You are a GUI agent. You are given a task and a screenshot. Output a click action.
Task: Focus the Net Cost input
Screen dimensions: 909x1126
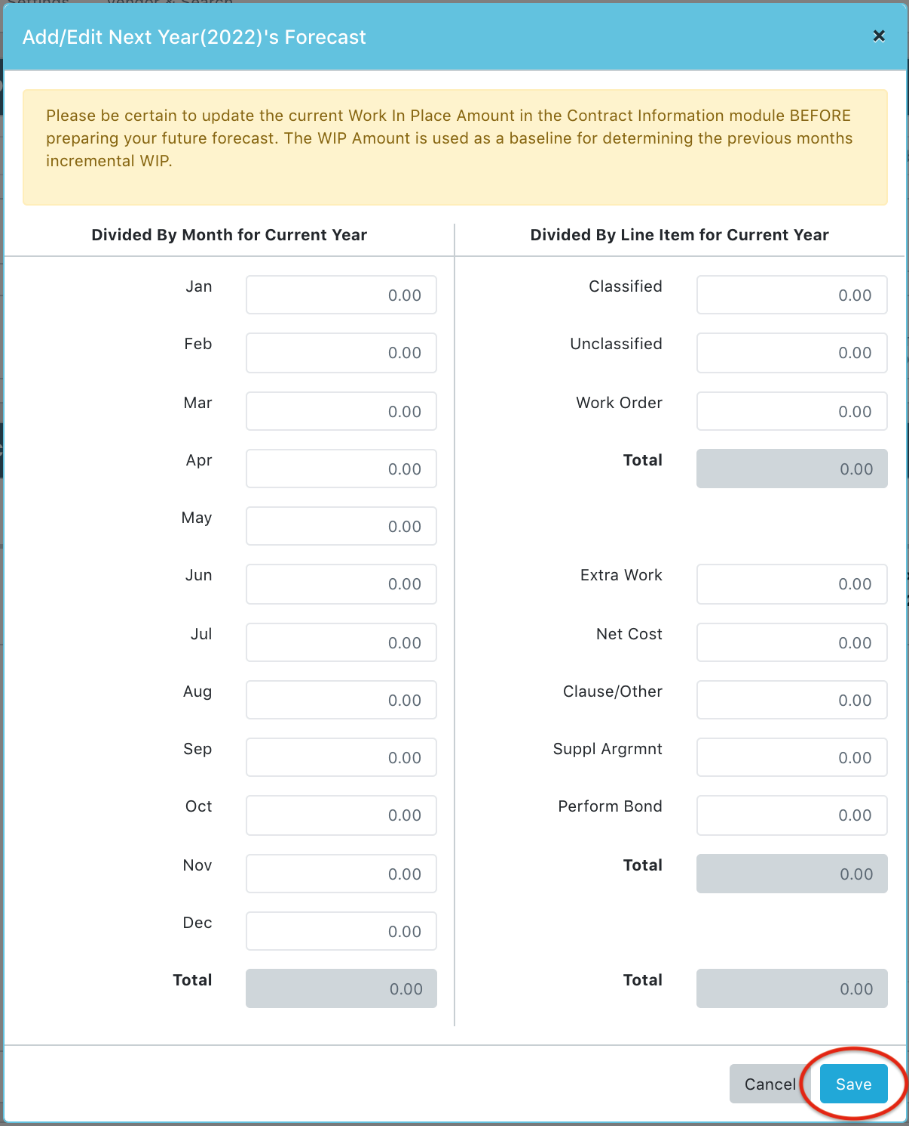[792, 642]
